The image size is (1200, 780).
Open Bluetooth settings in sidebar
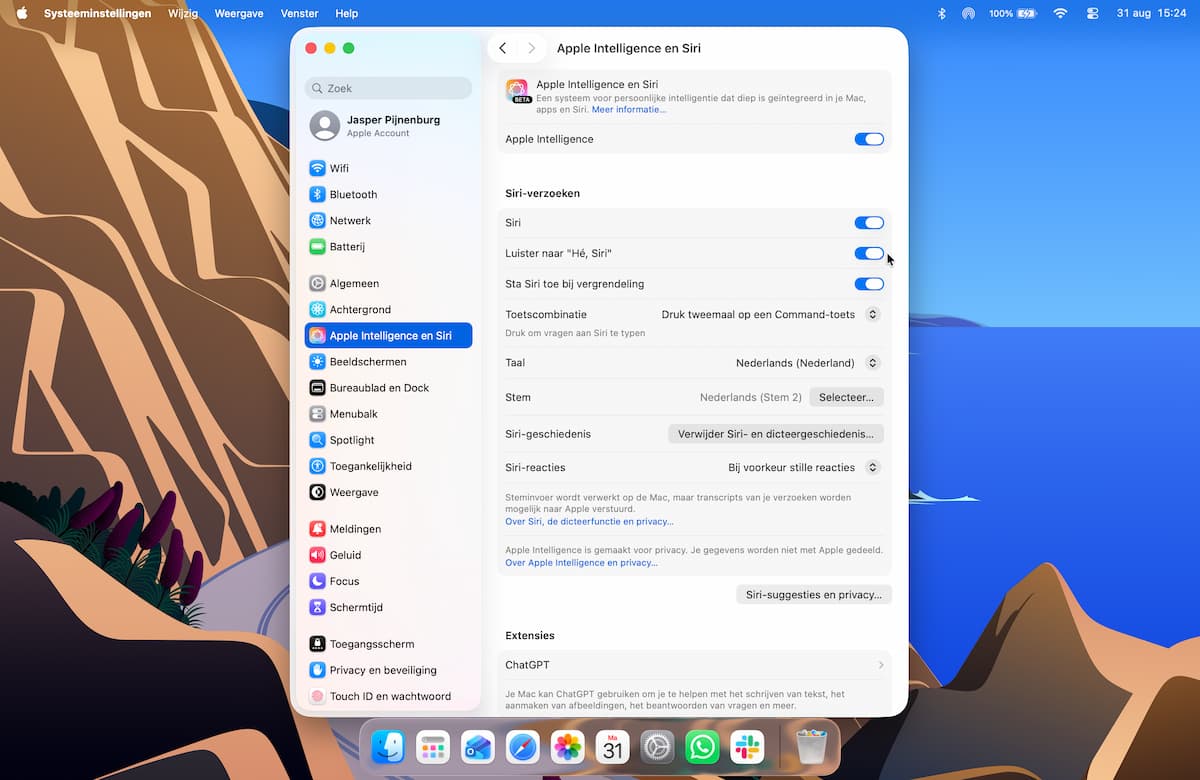tap(388, 194)
